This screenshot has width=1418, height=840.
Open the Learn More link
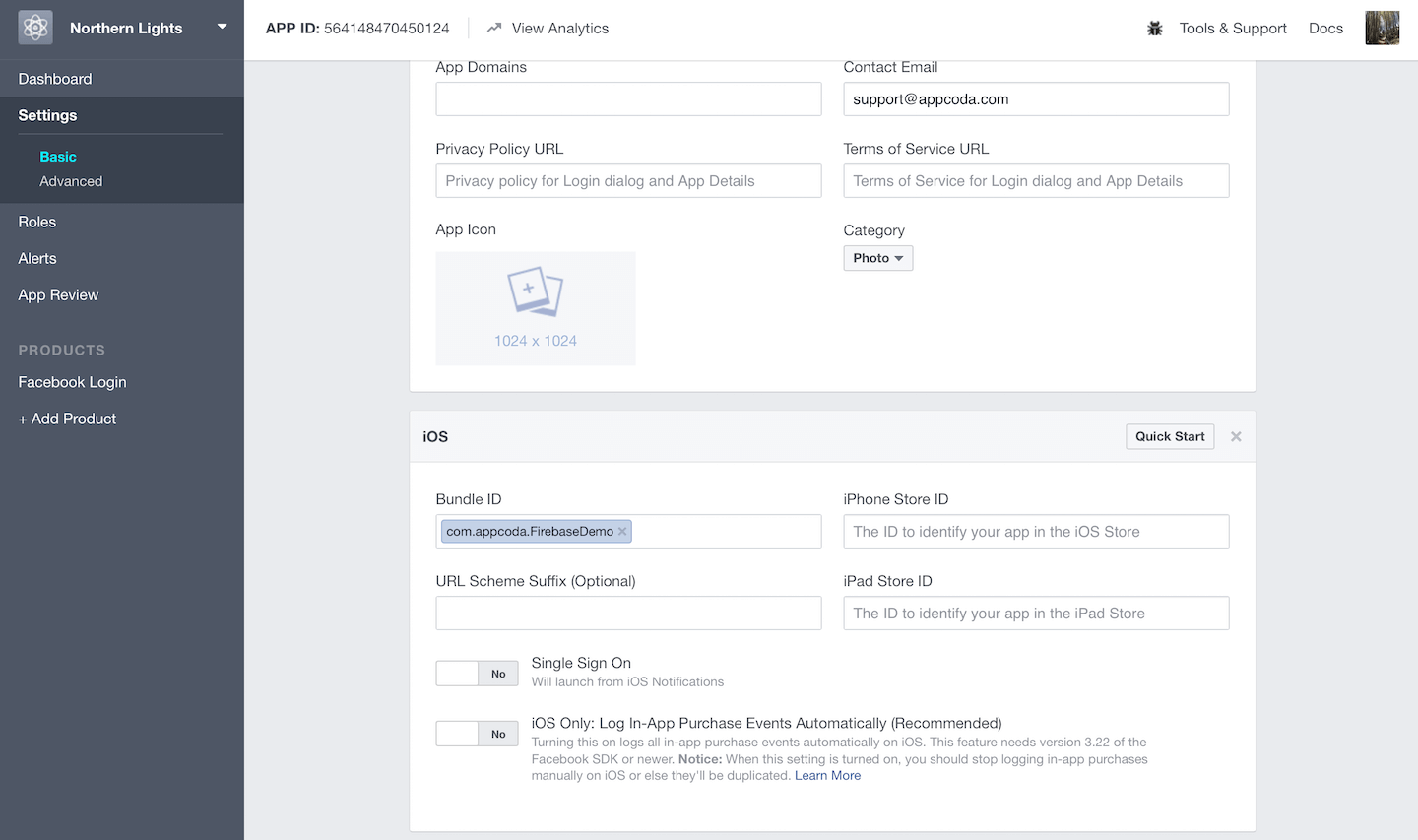pos(827,776)
